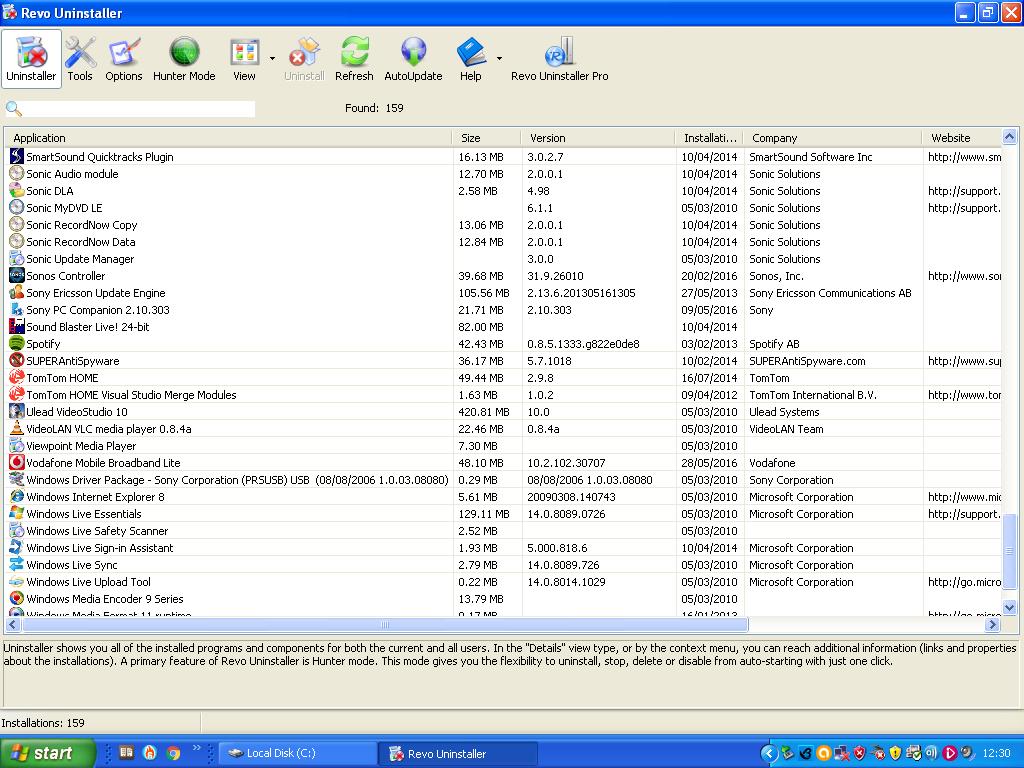Click the Revo Uninstaller taskbar button
Viewport: 1024px width, 768px height.
458,754
